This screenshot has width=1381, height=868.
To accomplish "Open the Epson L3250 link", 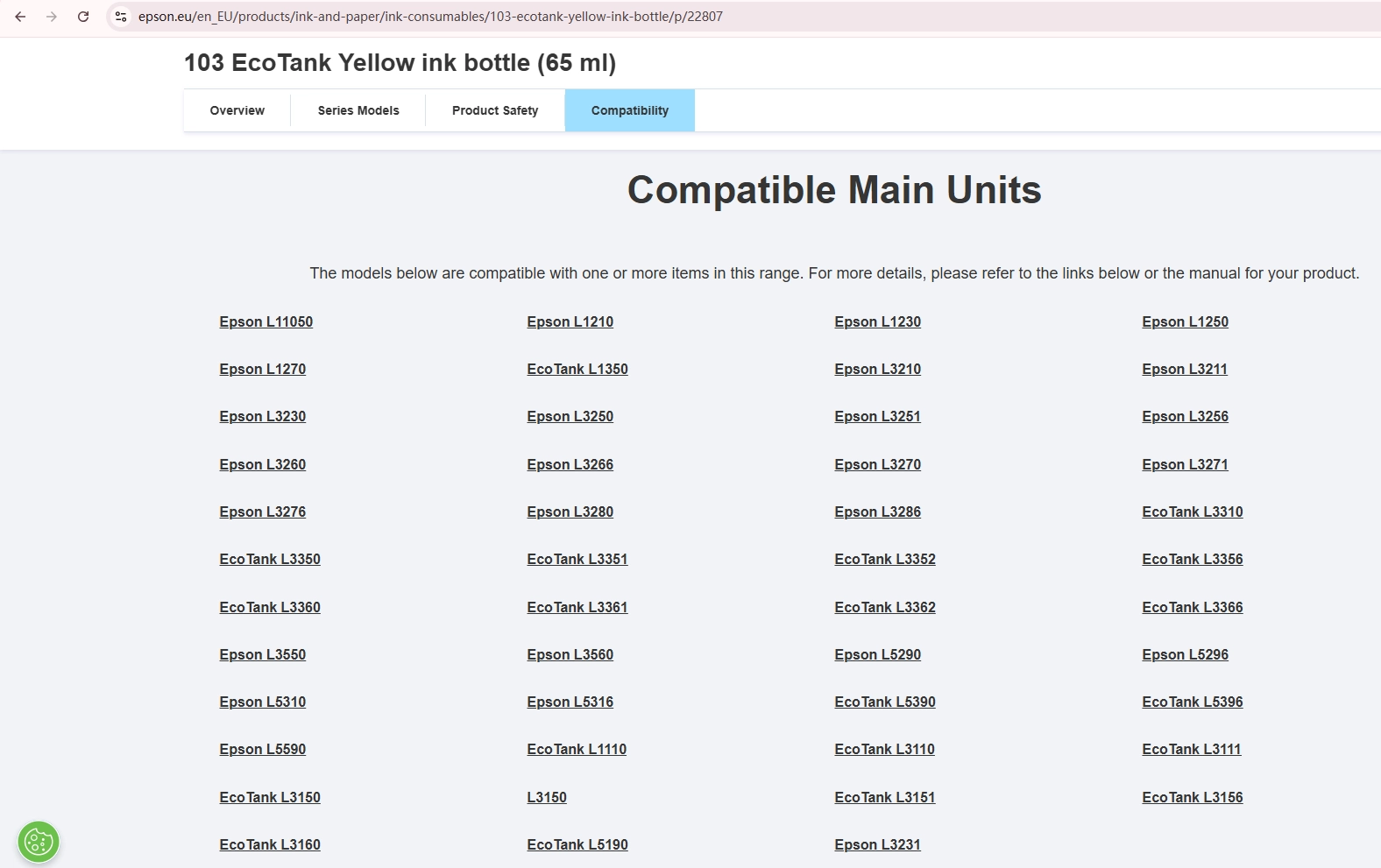I will [x=570, y=416].
